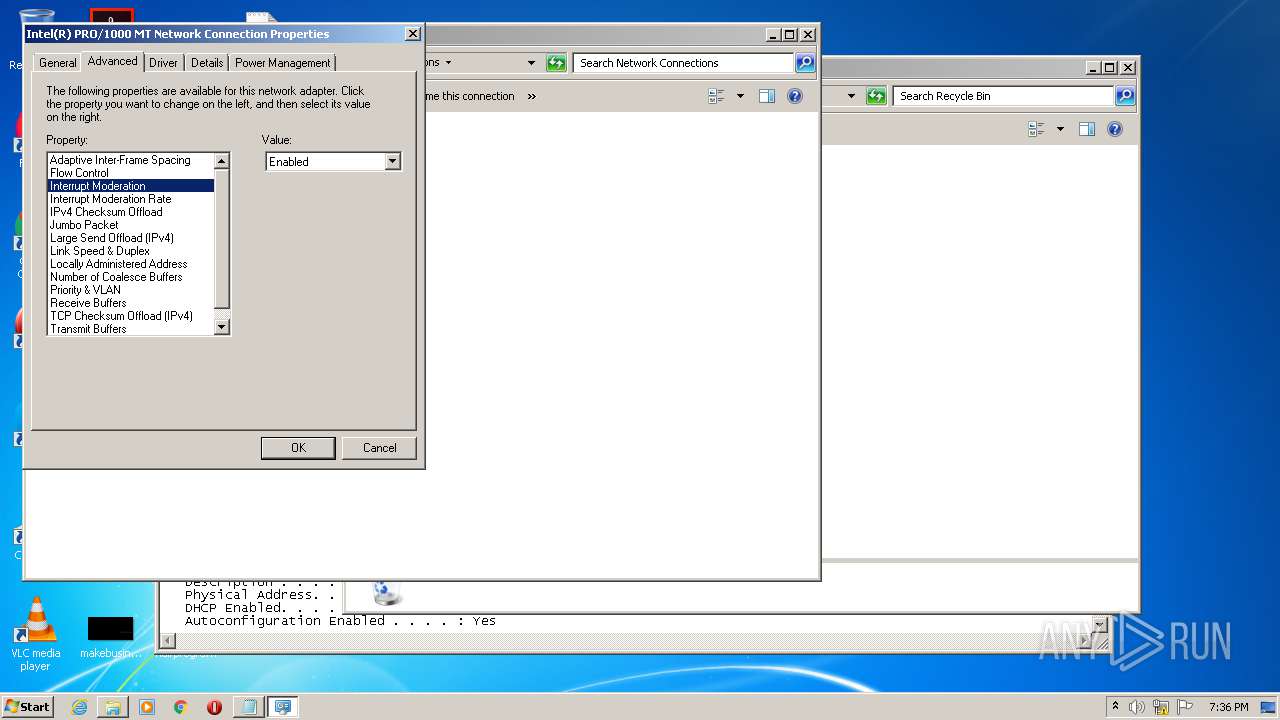
Task: Open the Driver tab
Action: click(163, 62)
